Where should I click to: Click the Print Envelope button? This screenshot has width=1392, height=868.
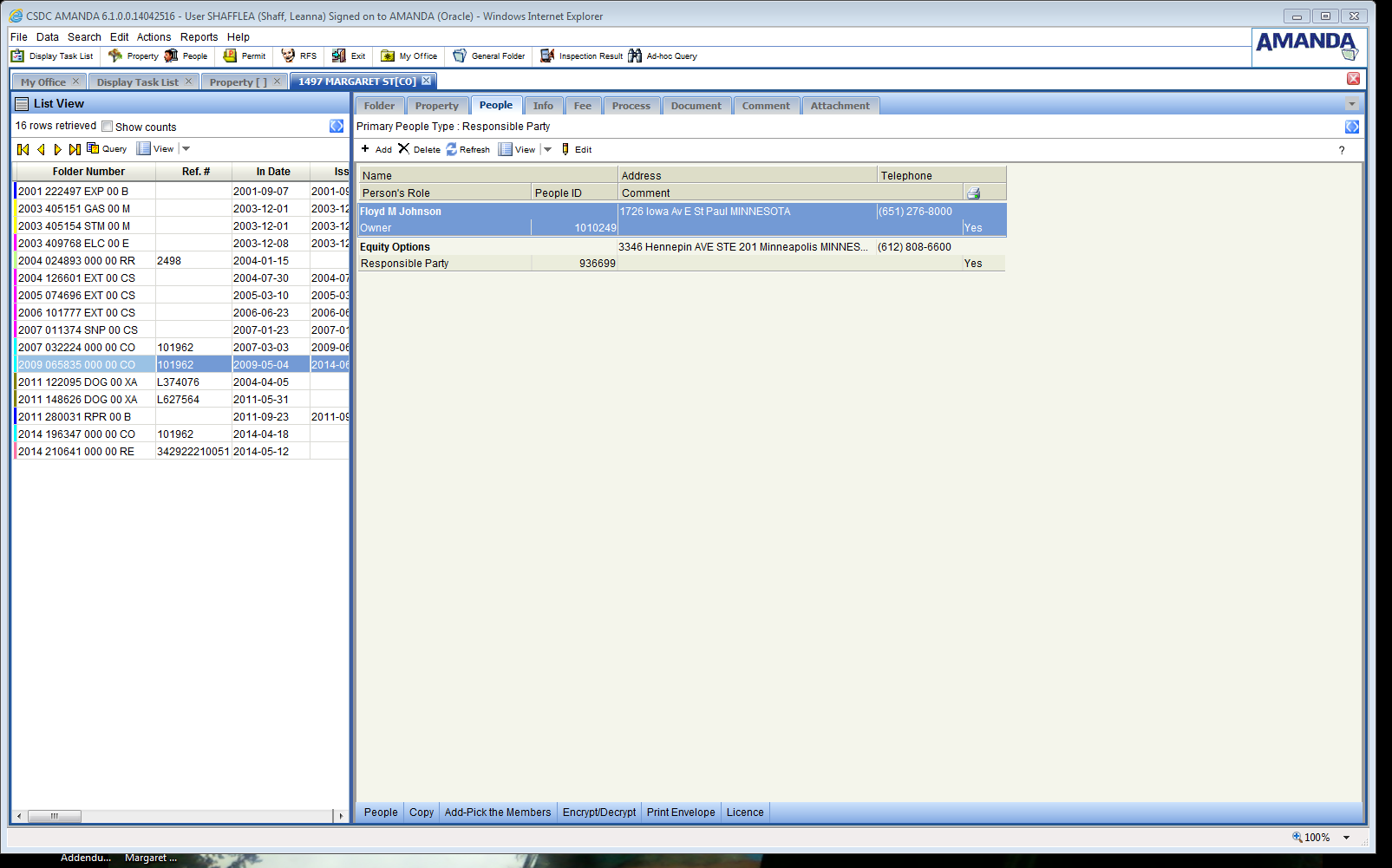tap(680, 813)
